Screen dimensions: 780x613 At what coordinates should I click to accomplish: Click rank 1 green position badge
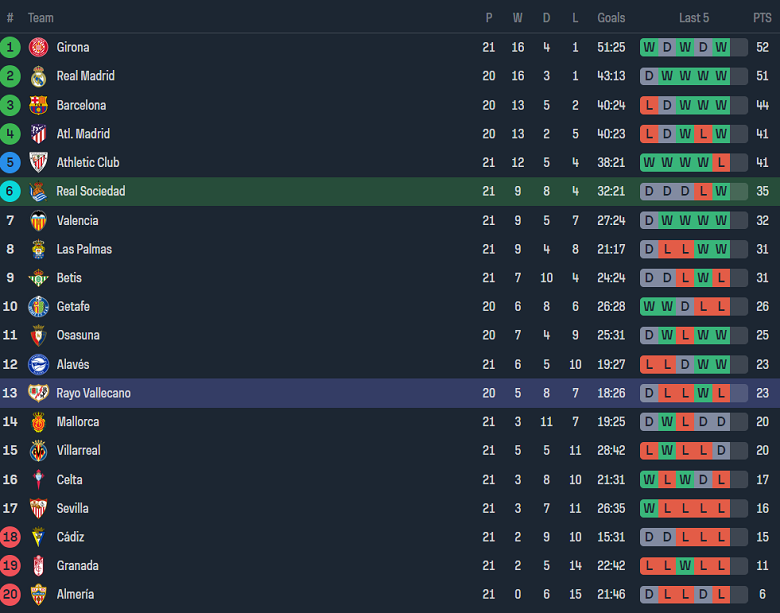(x=10, y=47)
